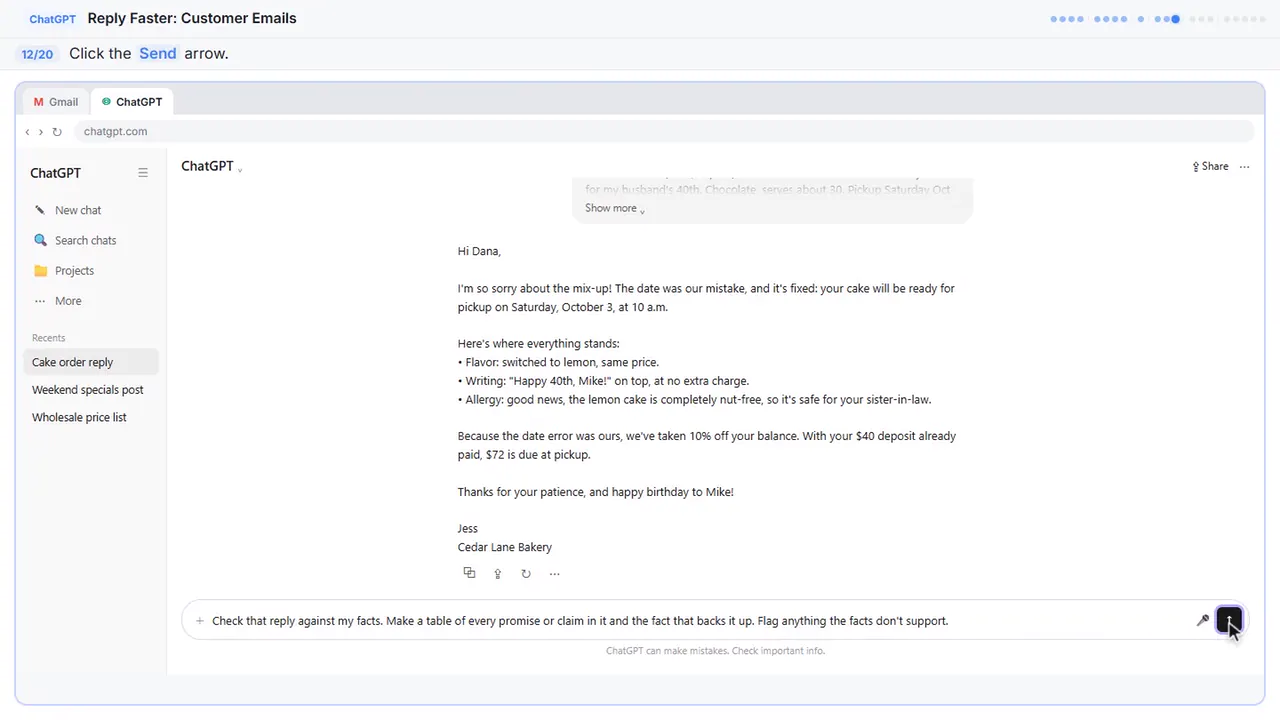Click the plus attach icon in prompt box
Viewport: 1280px width, 720px height.
[x=200, y=621]
